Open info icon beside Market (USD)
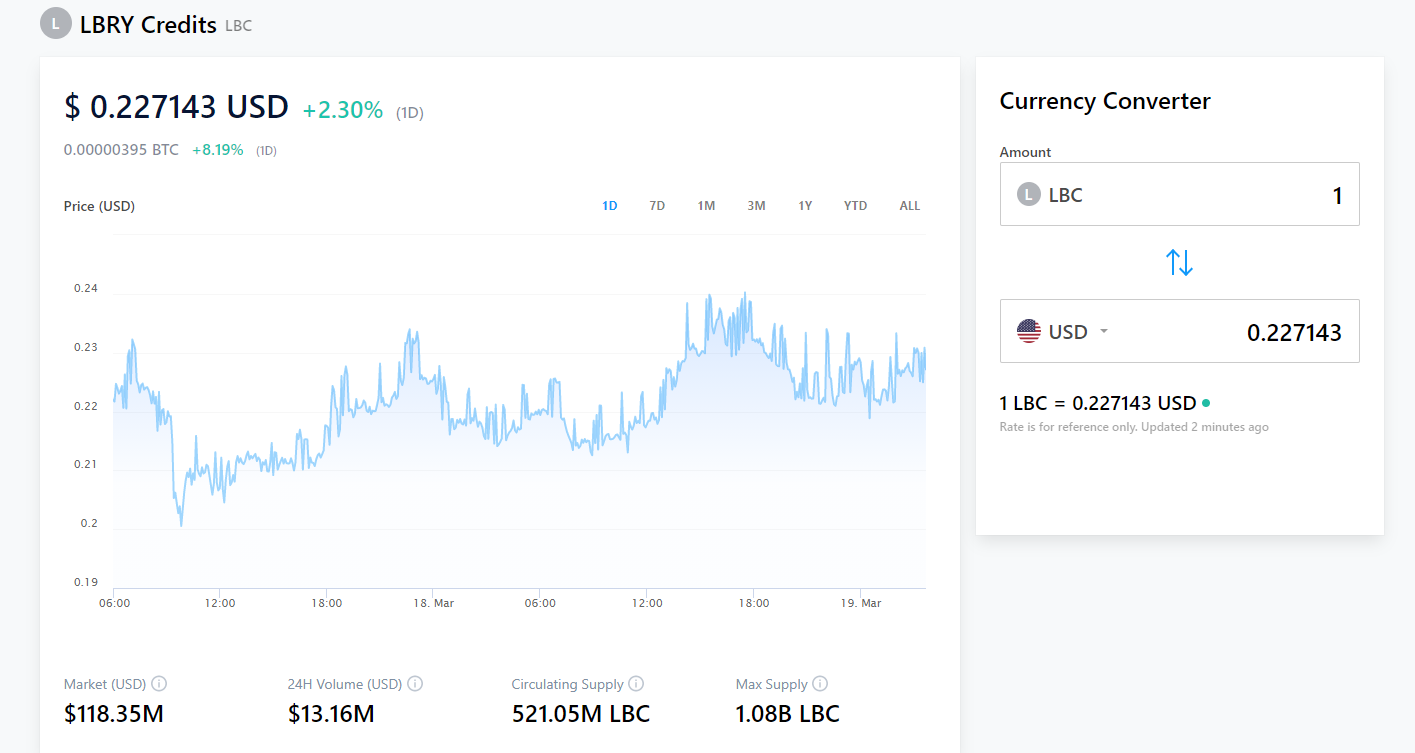The image size is (1415, 753). [159, 684]
